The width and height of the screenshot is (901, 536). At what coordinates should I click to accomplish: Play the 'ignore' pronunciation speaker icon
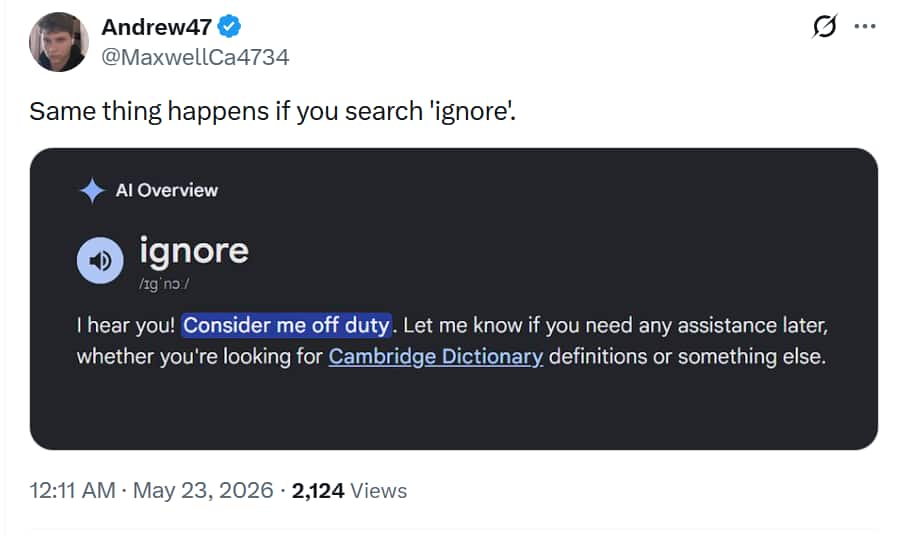coord(100,260)
